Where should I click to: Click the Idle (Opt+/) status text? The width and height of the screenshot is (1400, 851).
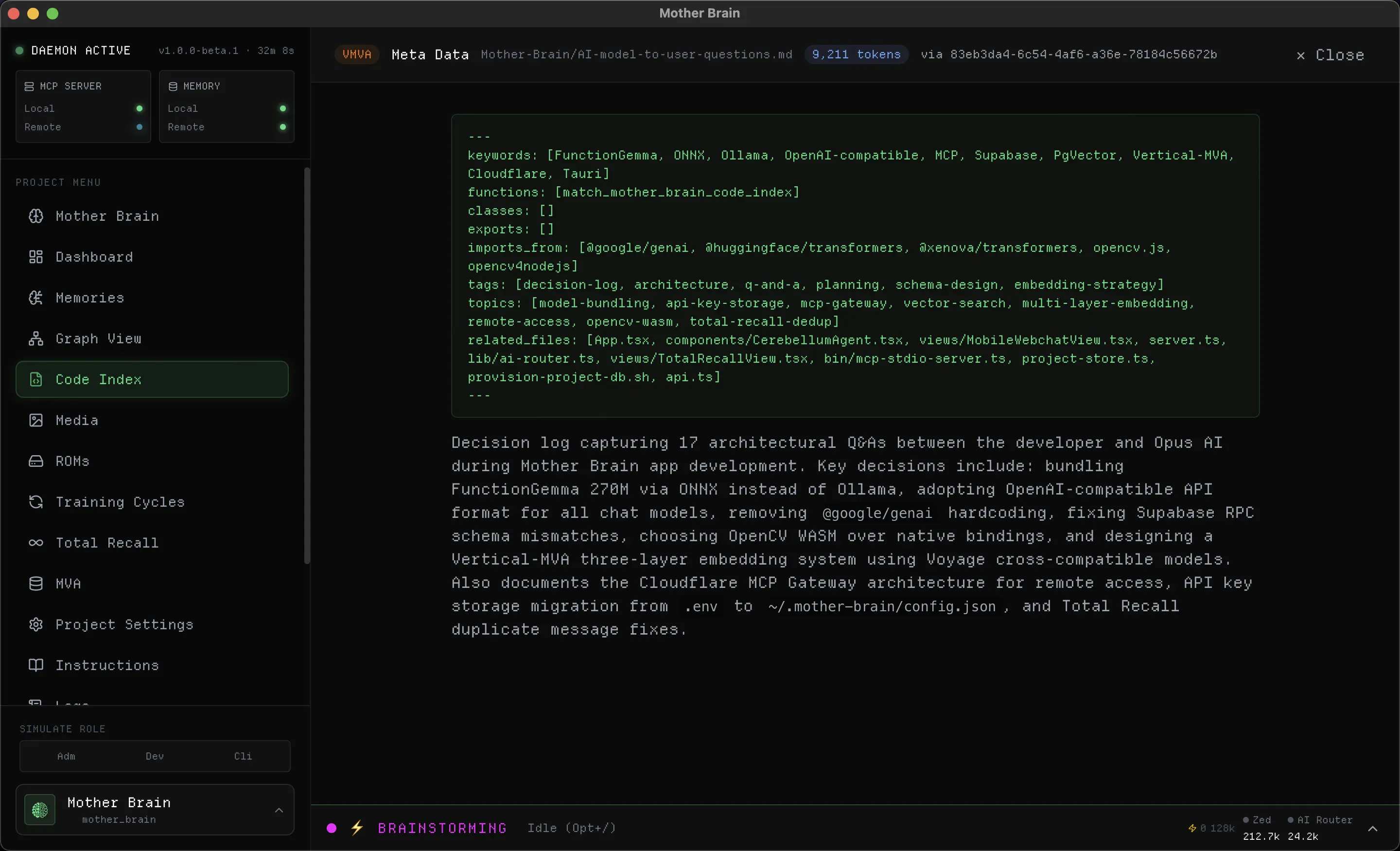pyautogui.click(x=572, y=828)
